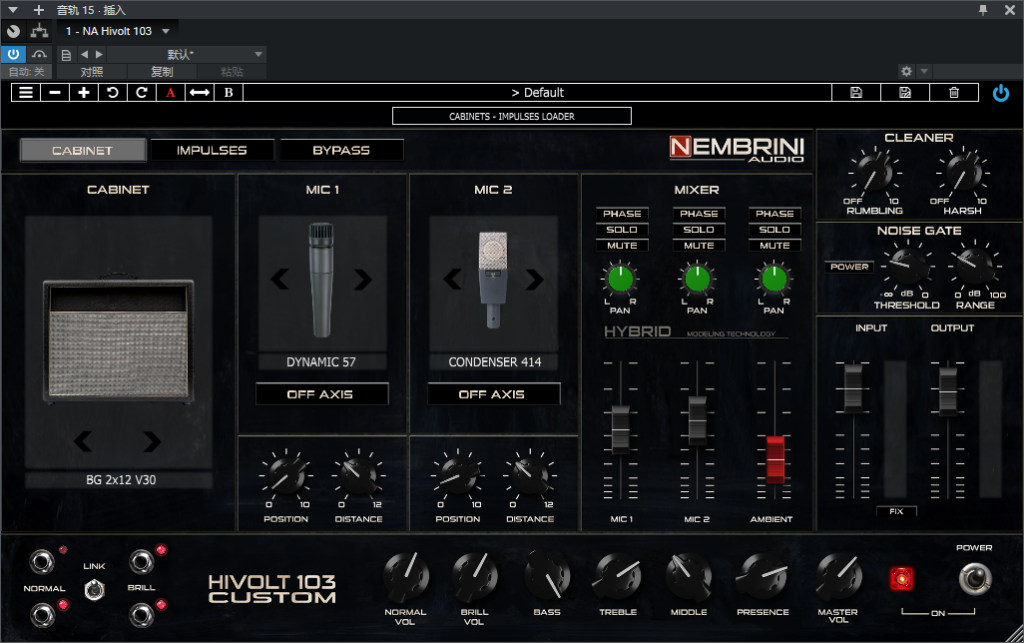Add a new insert with plus icon

[x=39, y=10]
